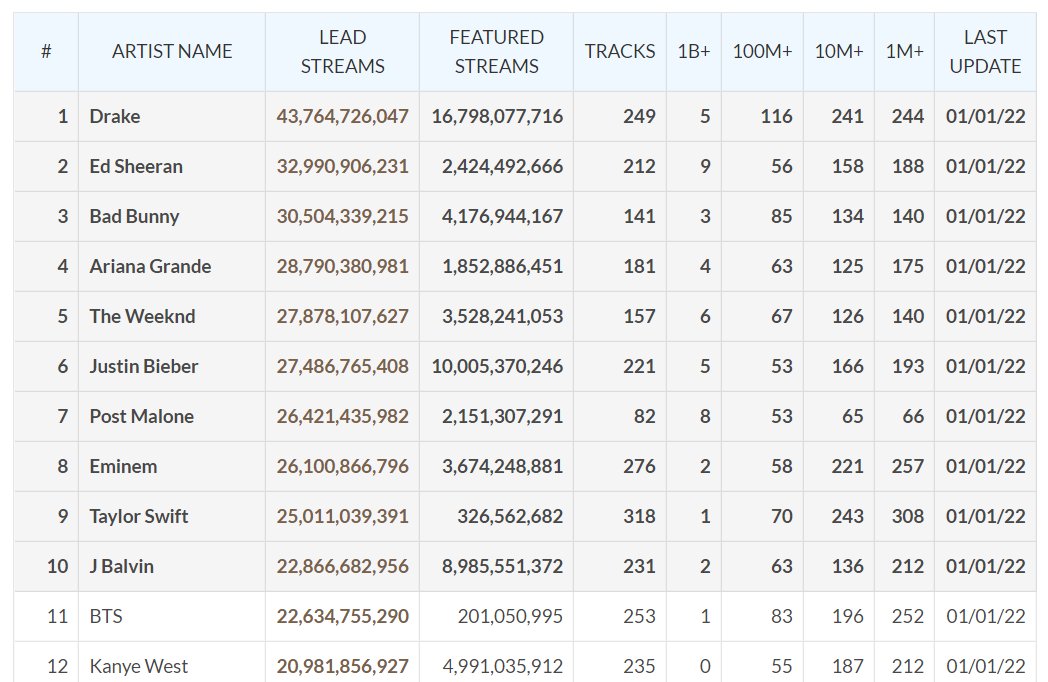Click the 10M+ column header
Viewport: 1048px width, 682px height.
(839, 51)
